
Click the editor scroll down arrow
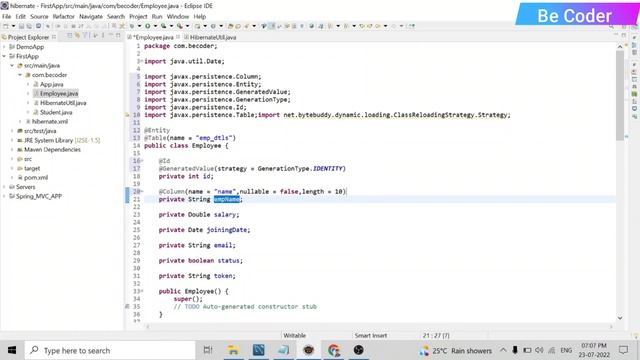point(620,318)
